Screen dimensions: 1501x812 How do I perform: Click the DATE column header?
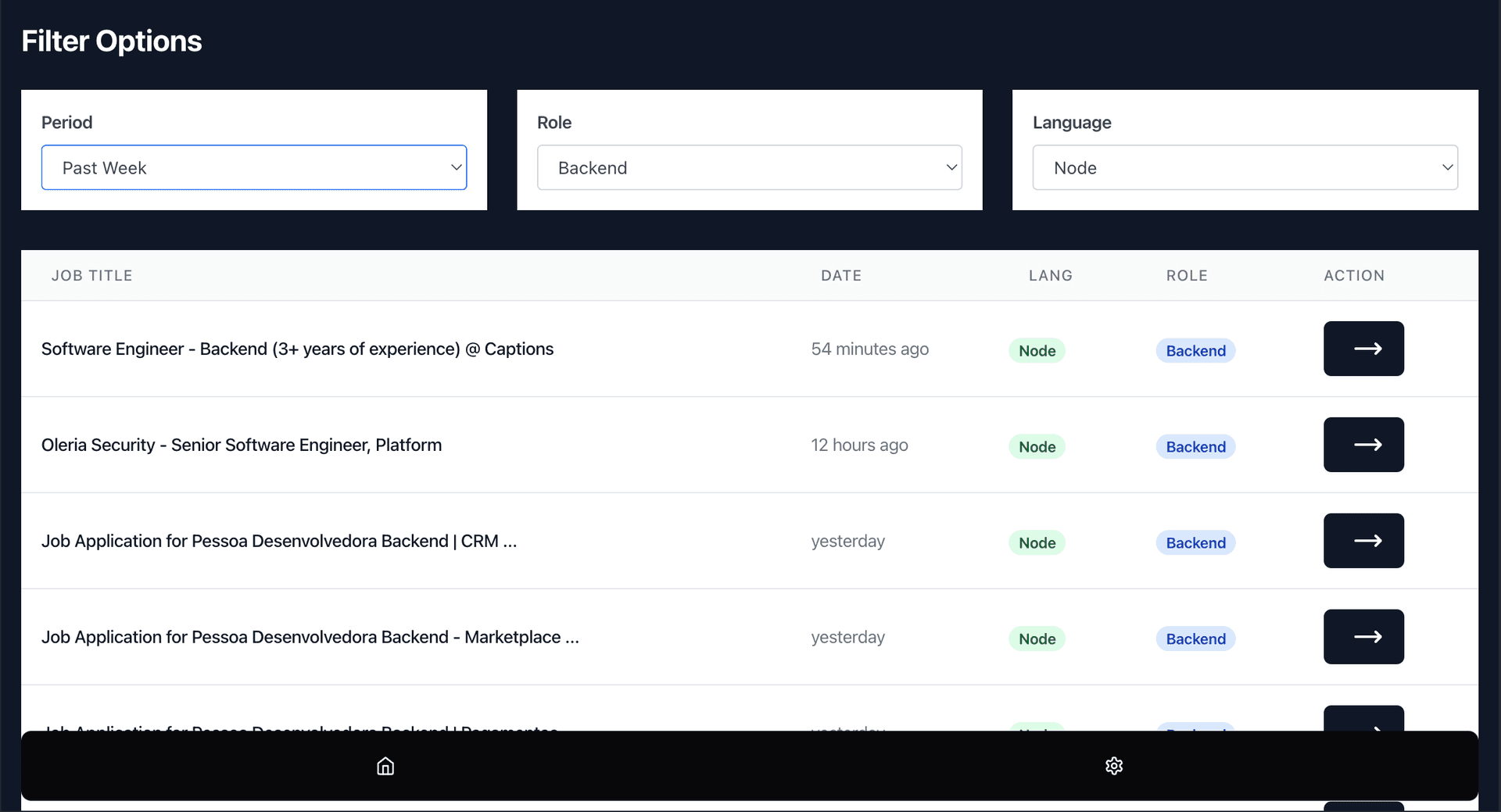click(x=841, y=276)
